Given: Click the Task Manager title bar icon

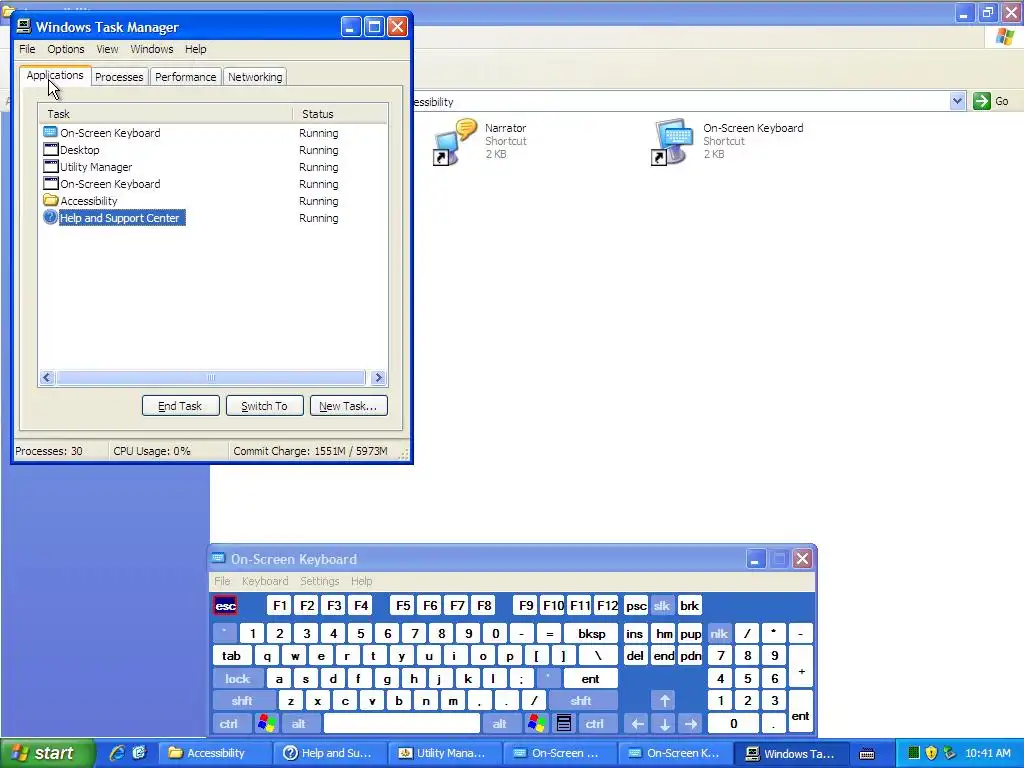Looking at the screenshot, I should 24,27.
